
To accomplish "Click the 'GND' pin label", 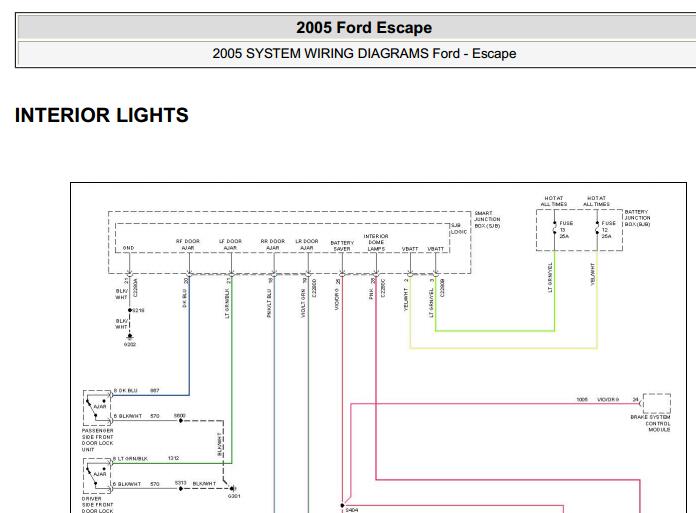I will pos(128,248).
